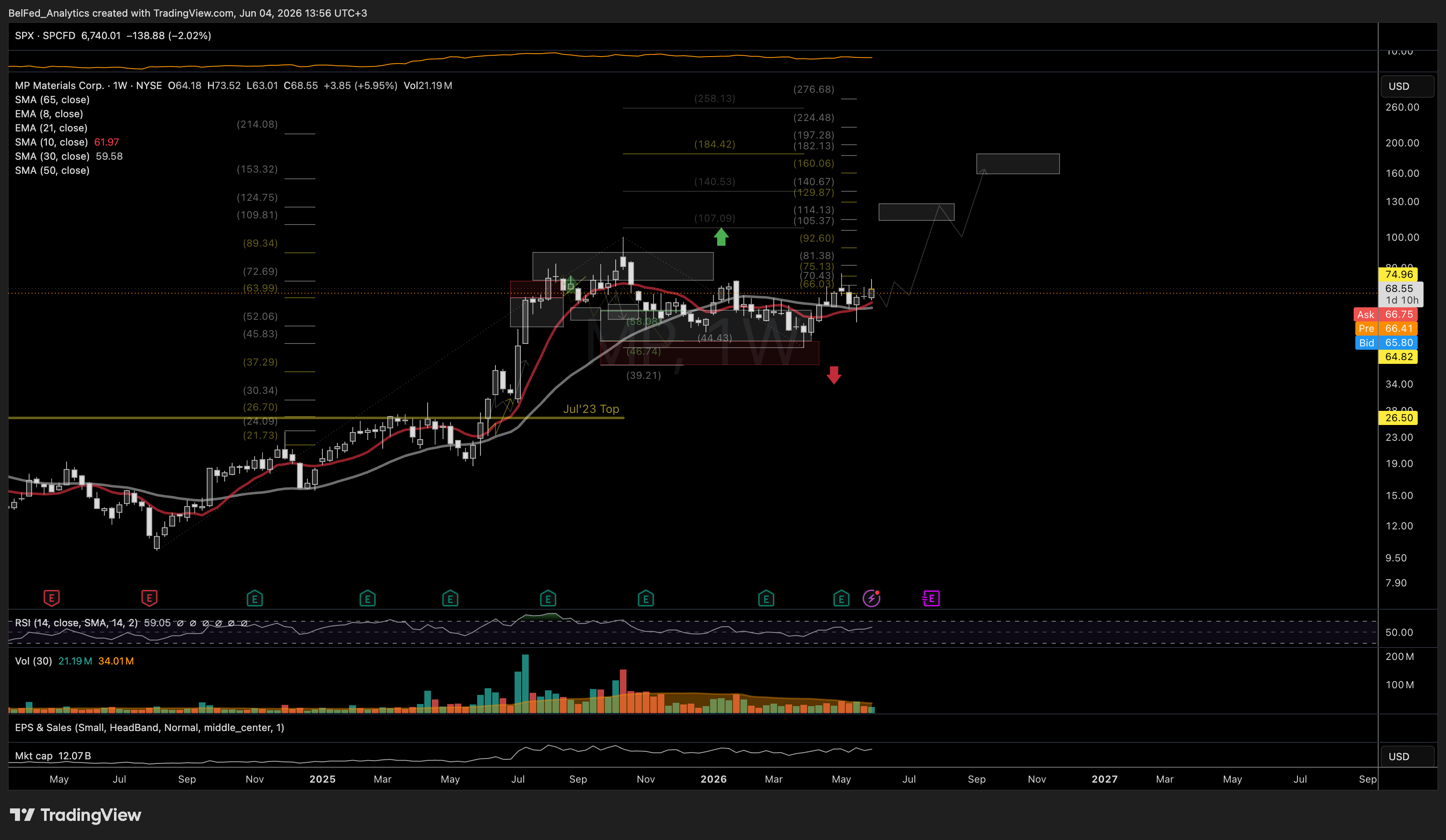Click the SPX · SPCFD legend title
Screen dimensions: 1446x840
pos(45,36)
